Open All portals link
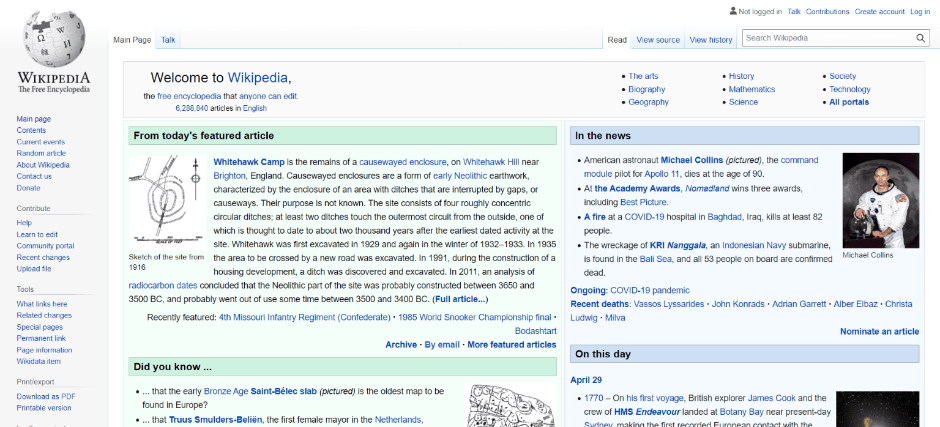Image resolution: width=940 pixels, height=427 pixels. [848, 102]
